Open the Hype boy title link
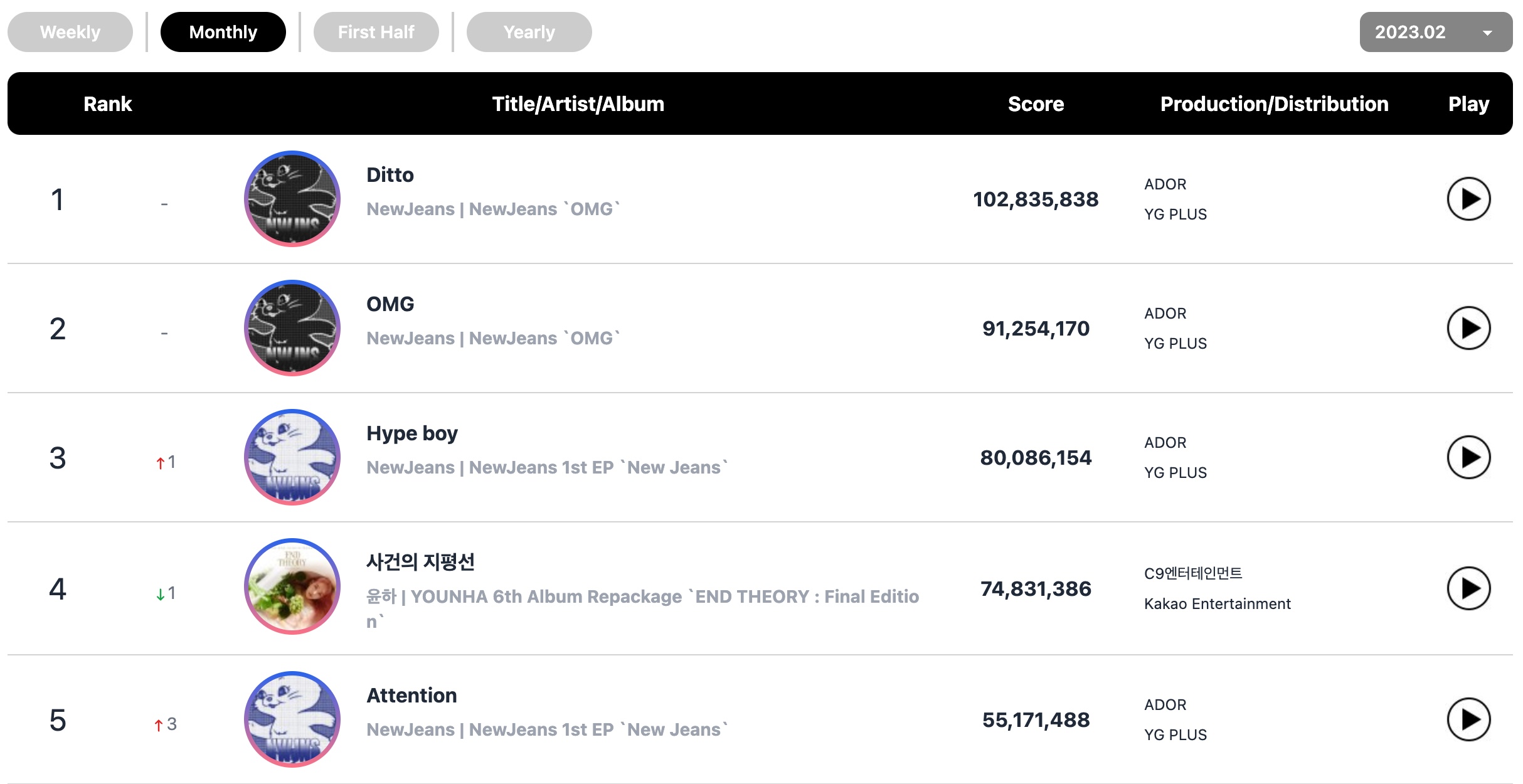1523x784 pixels. tap(412, 433)
